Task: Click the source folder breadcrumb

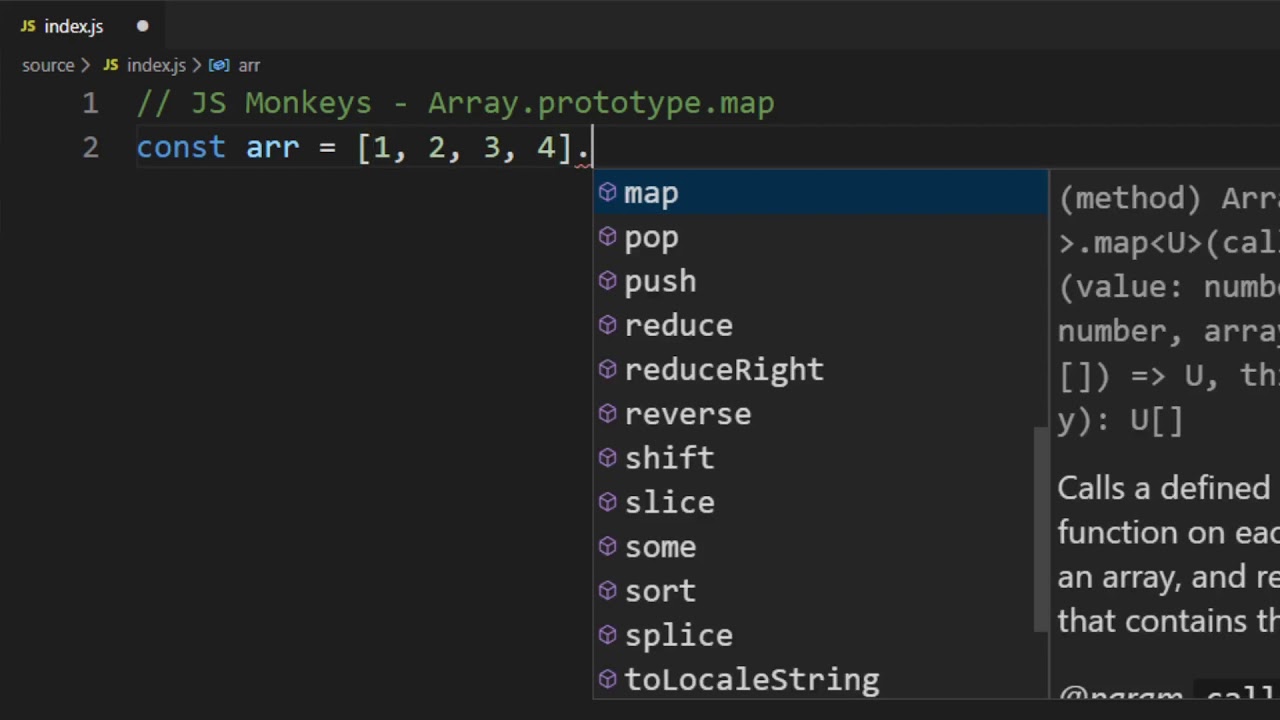Action: [x=48, y=65]
